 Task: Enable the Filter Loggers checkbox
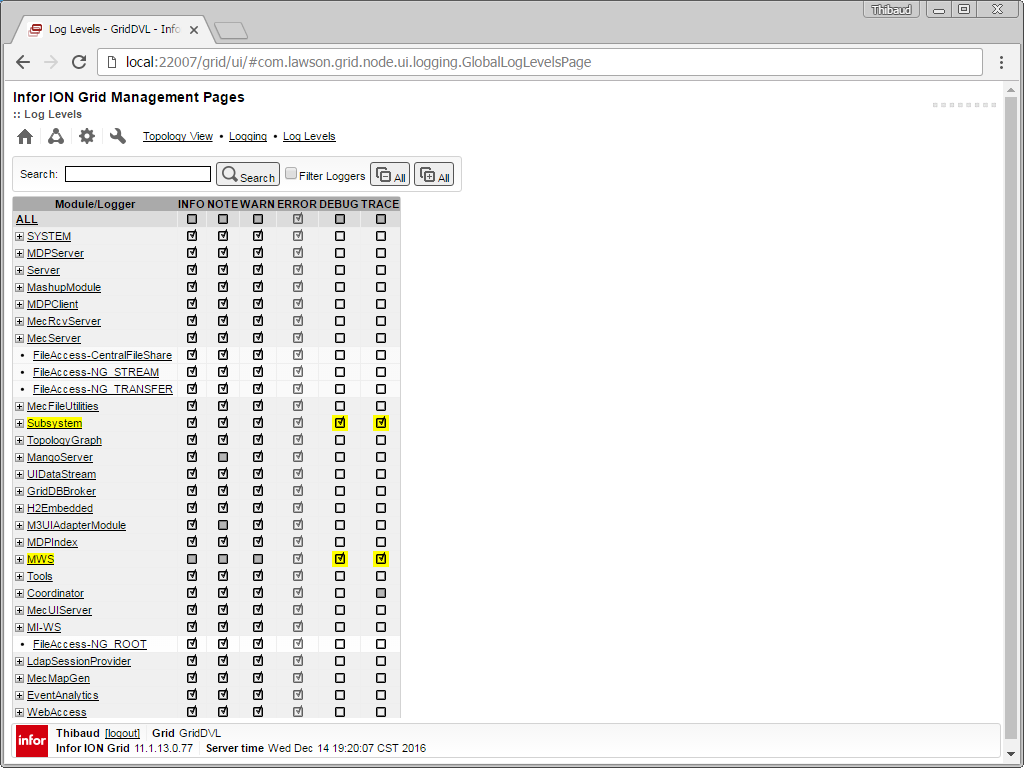coord(291,174)
